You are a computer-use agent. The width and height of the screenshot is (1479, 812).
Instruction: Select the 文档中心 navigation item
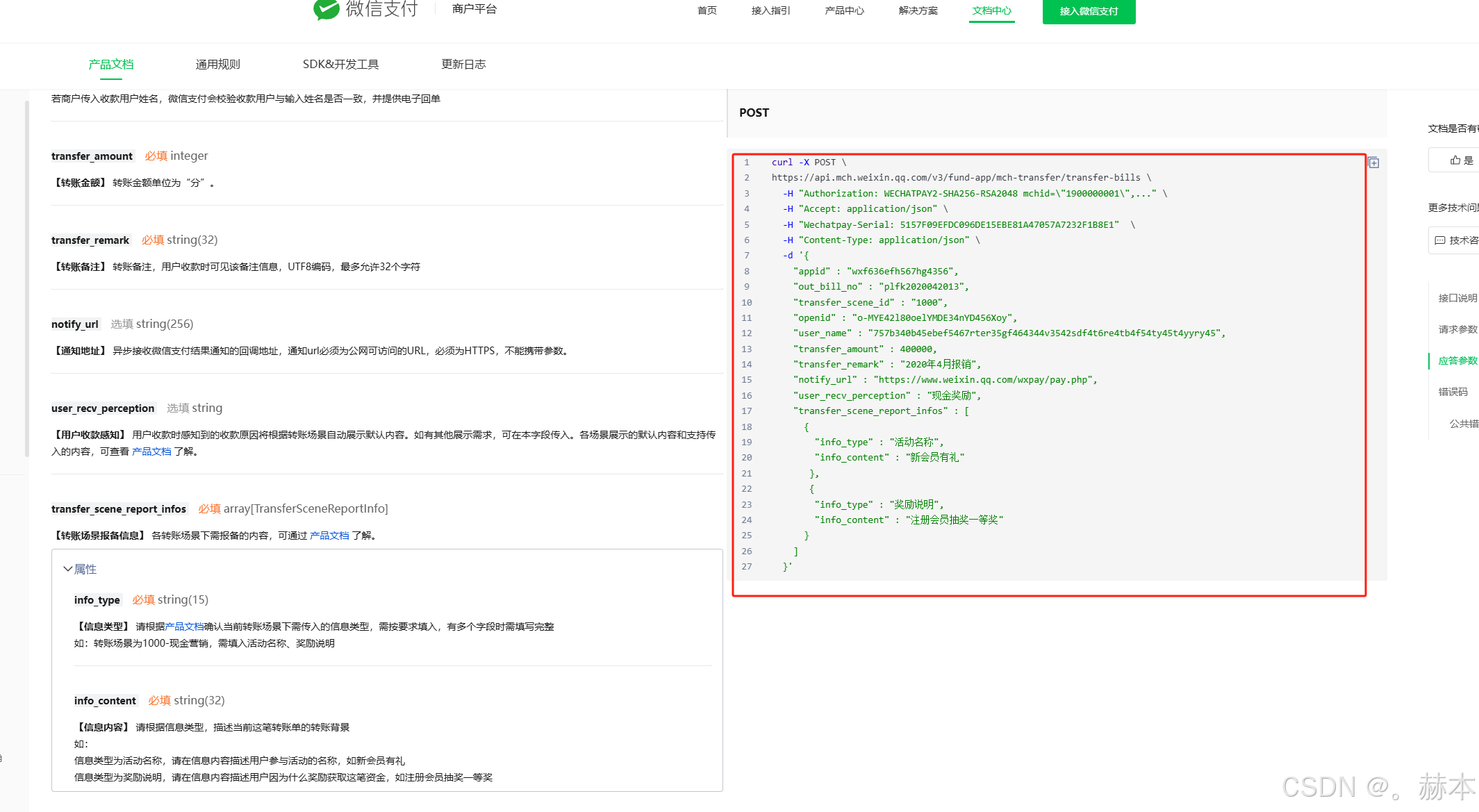[991, 10]
